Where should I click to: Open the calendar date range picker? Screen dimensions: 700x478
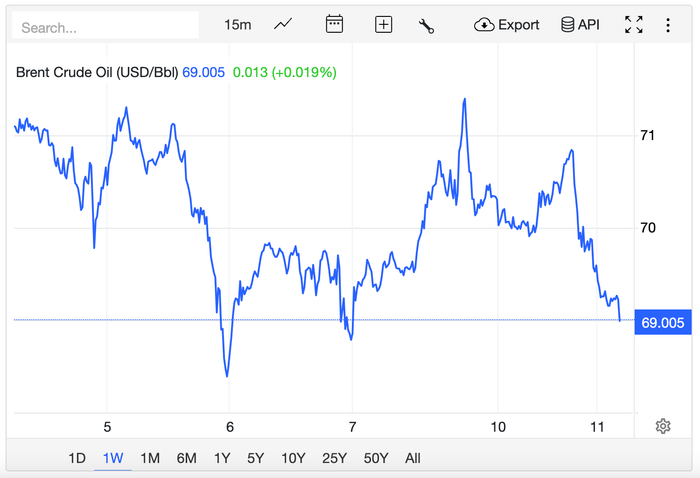(x=334, y=24)
